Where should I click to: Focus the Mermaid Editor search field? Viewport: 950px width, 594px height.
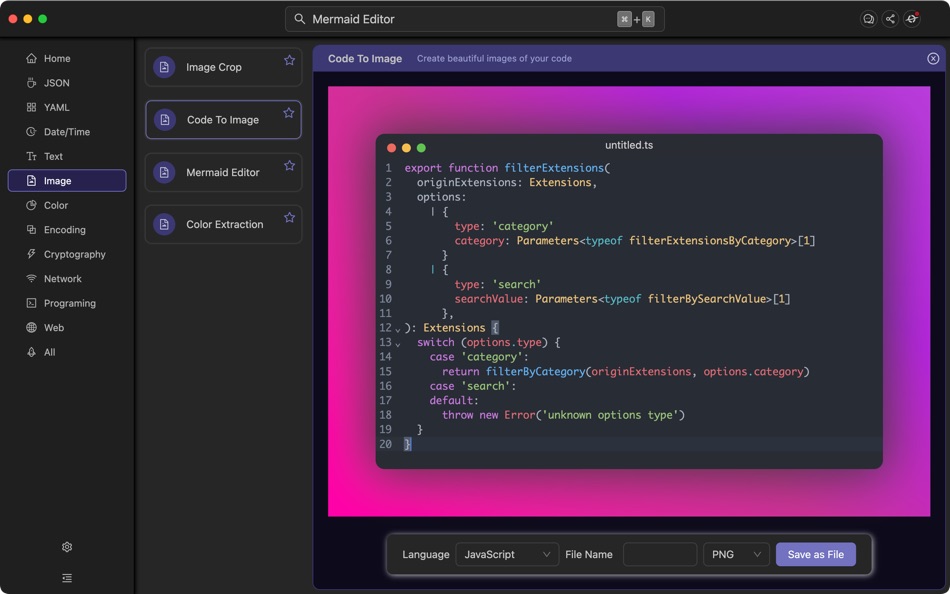[x=474, y=19]
